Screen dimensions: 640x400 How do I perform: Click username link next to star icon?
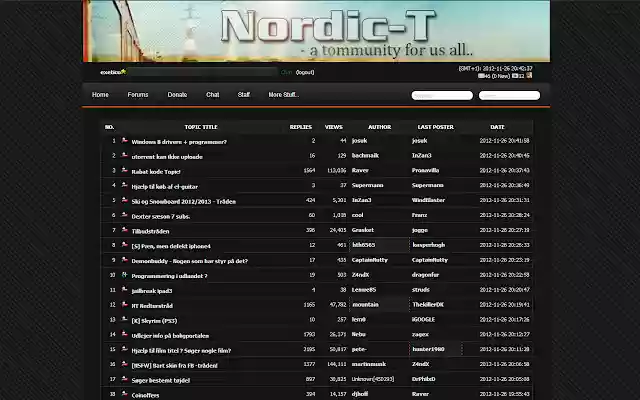[x=110, y=72]
